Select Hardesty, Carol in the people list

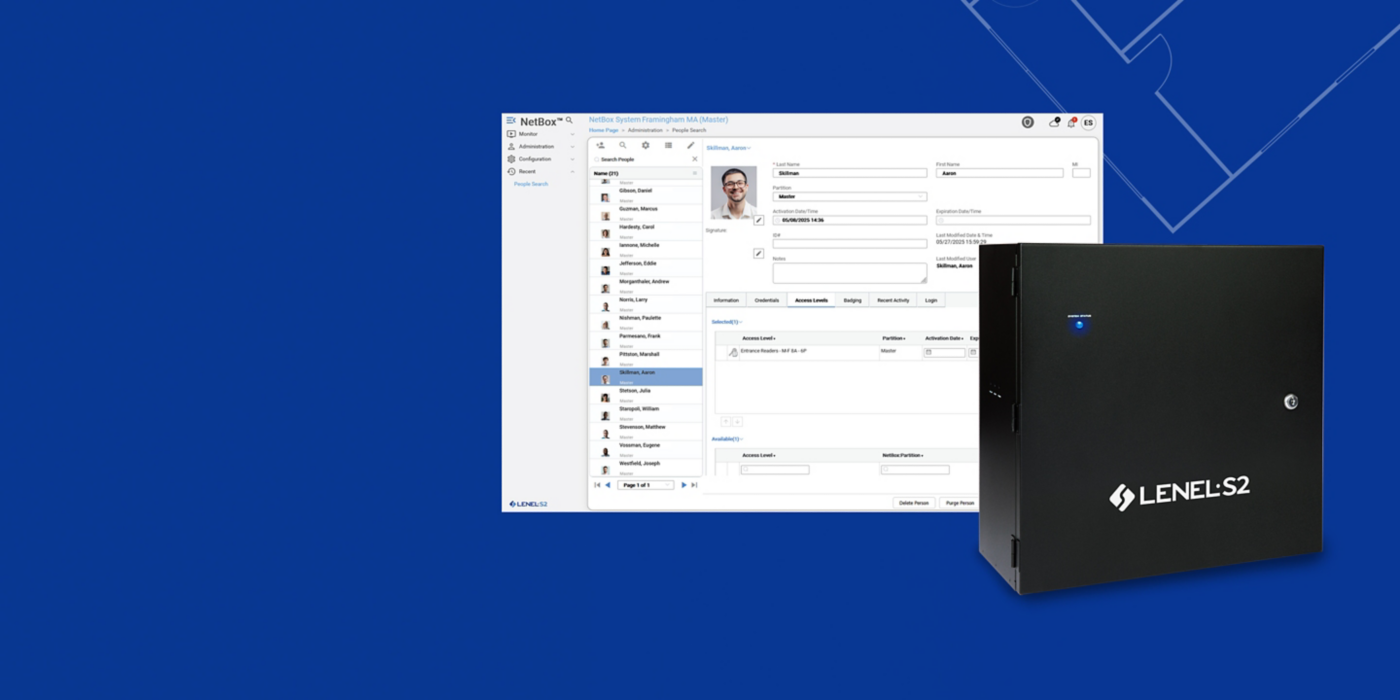point(646,231)
